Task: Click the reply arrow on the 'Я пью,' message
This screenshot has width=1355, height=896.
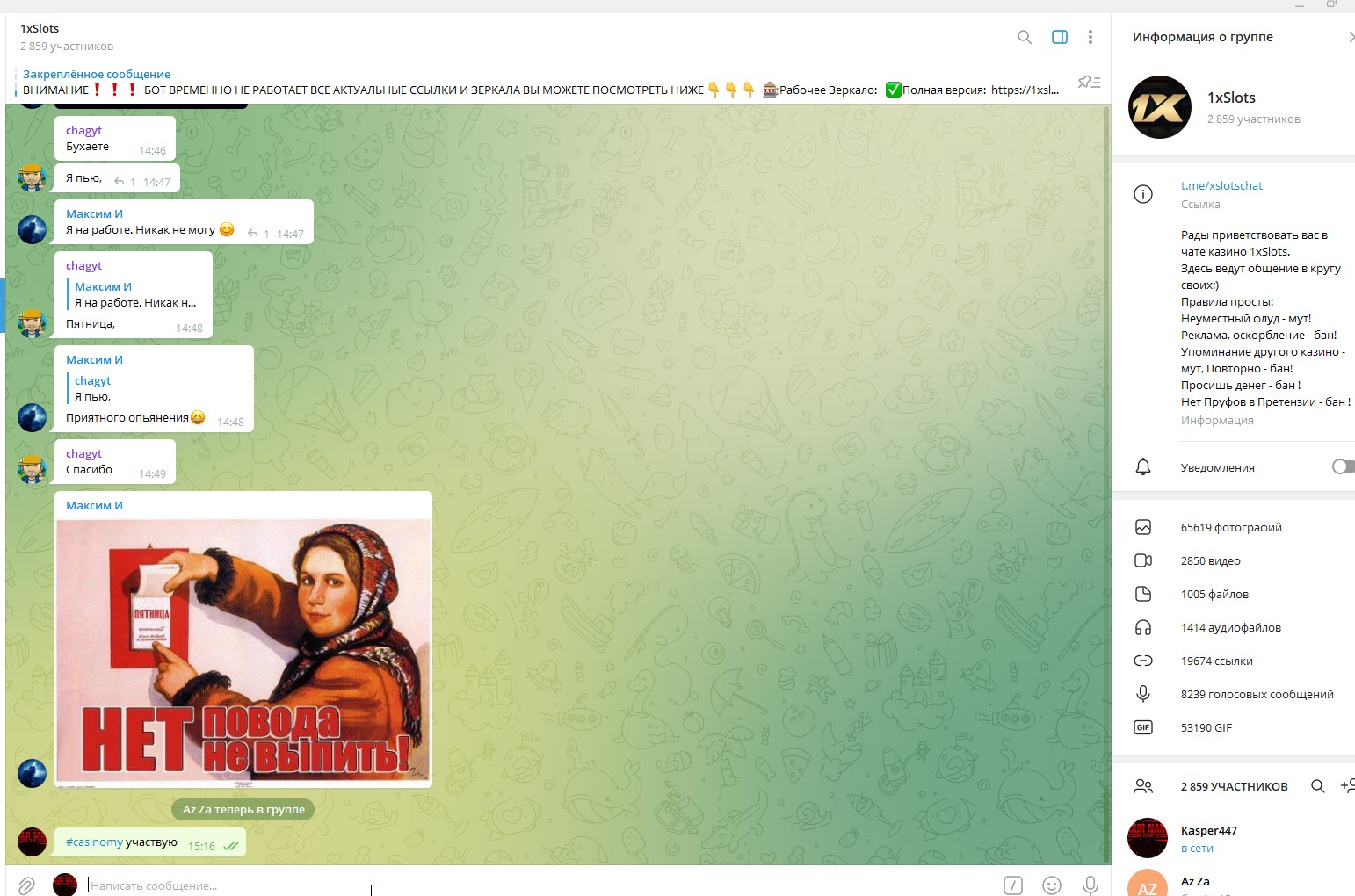Action: (120, 182)
